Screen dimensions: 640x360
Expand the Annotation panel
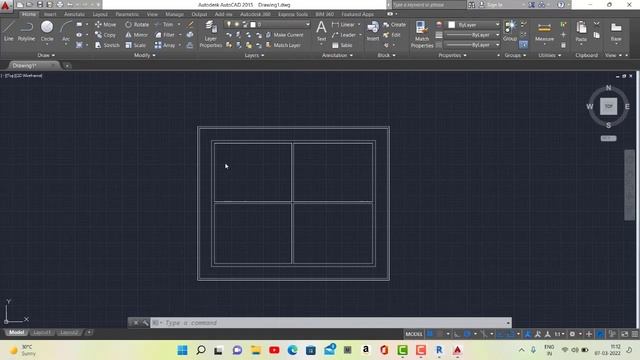(x=337, y=55)
